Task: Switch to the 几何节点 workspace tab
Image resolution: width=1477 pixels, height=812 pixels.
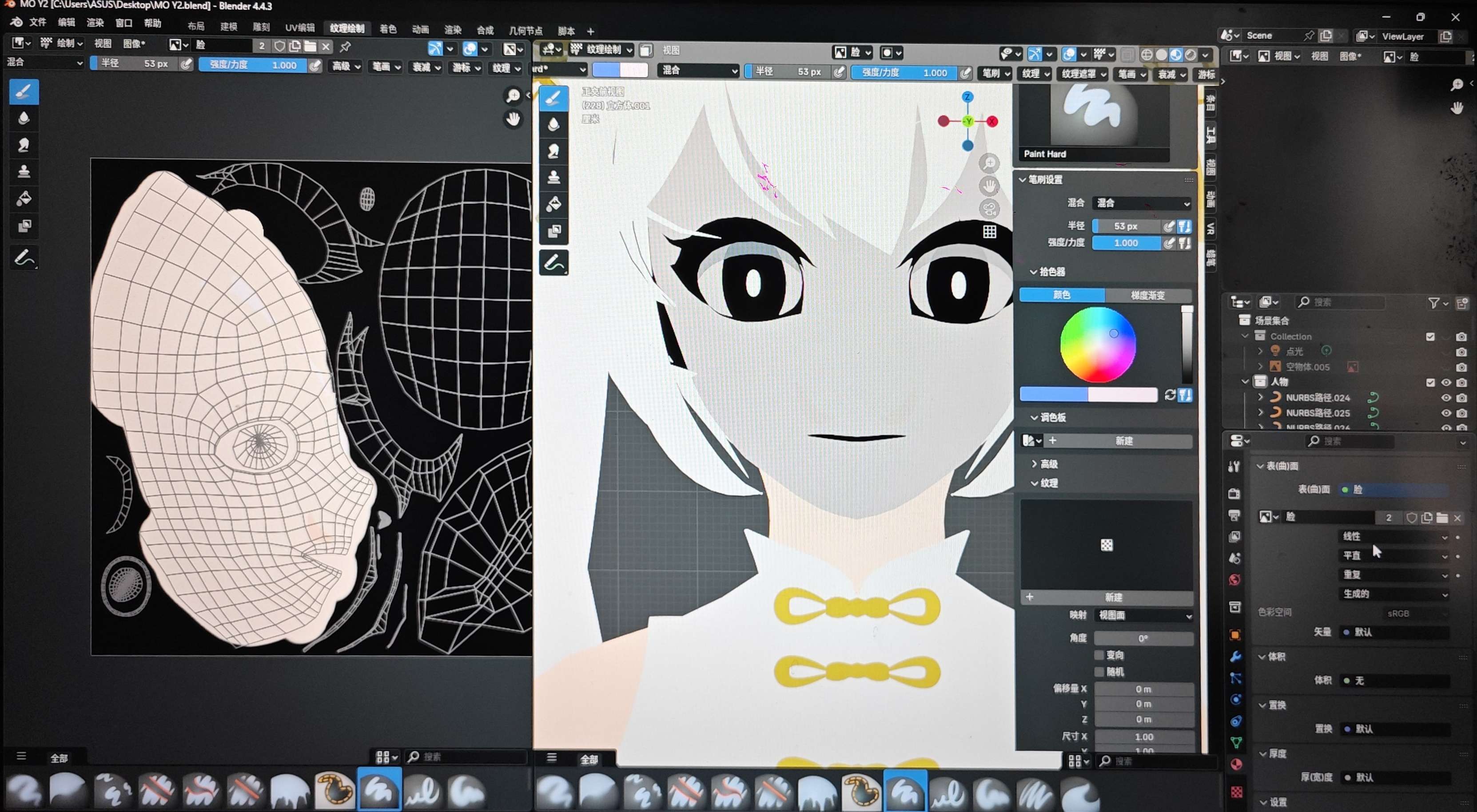Action: [x=525, y=30]
